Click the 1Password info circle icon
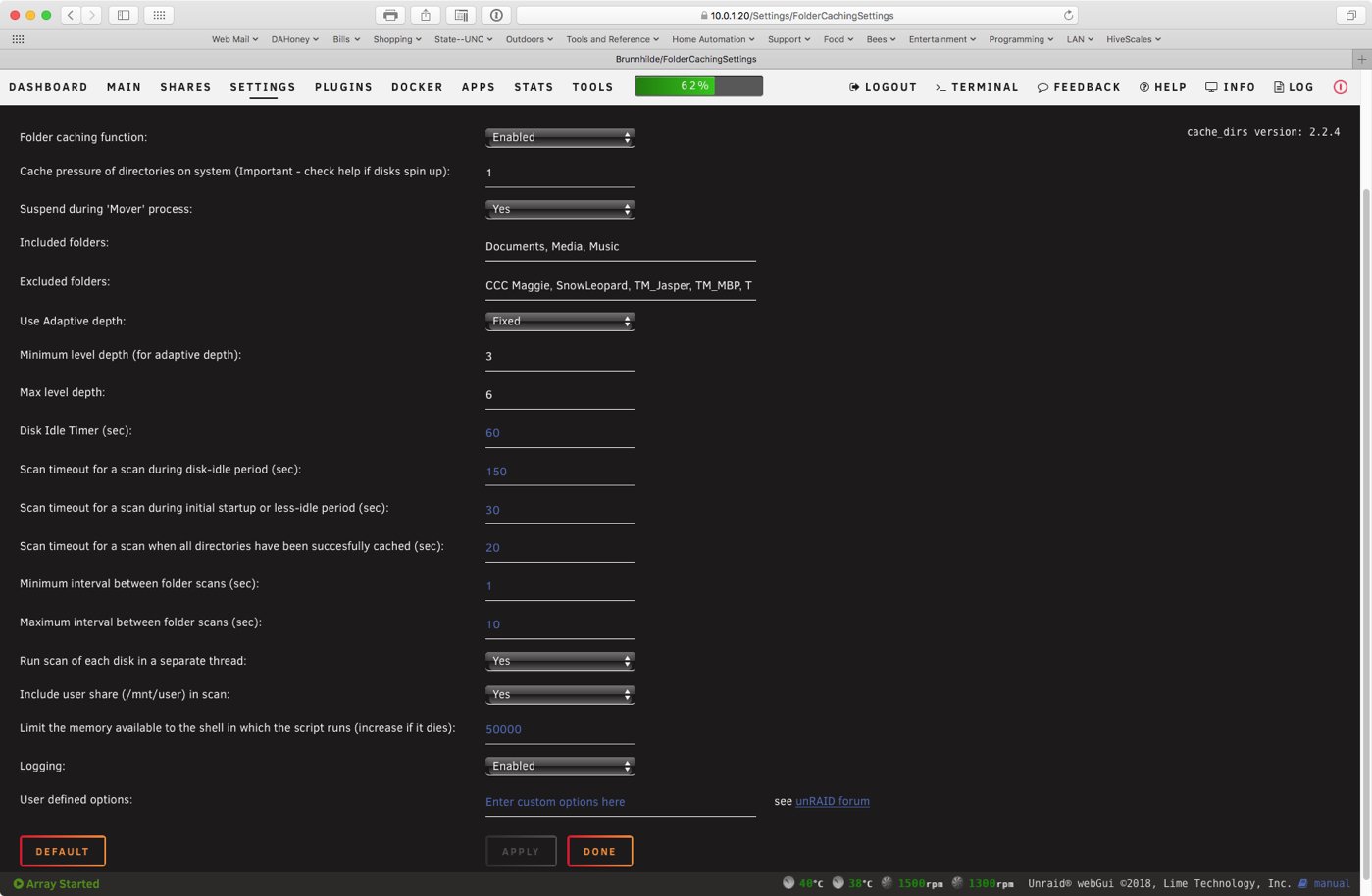Image resolution: width=1372 pixels, height=896 pixels. (x=496, y=15)
